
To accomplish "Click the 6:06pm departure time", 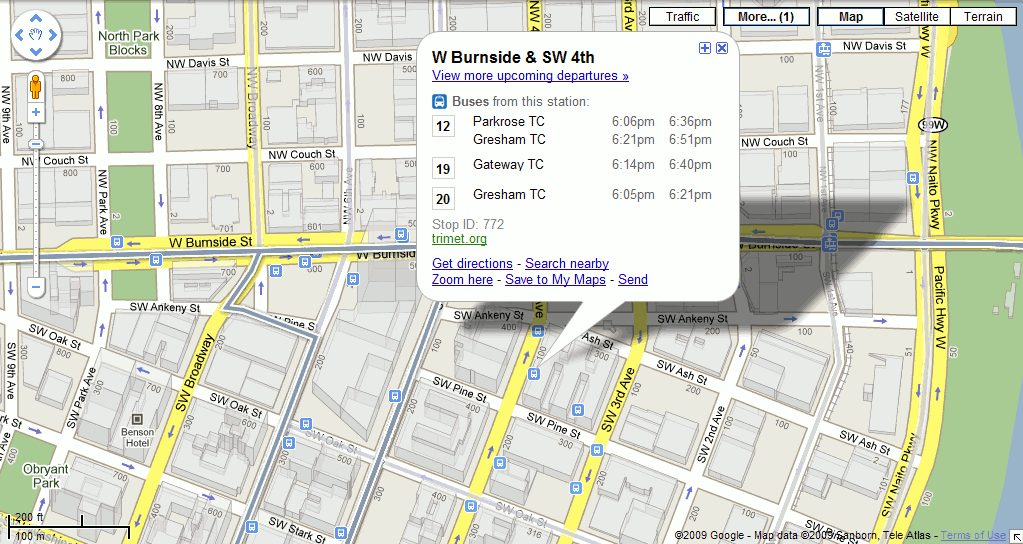I will pos(633,122).
